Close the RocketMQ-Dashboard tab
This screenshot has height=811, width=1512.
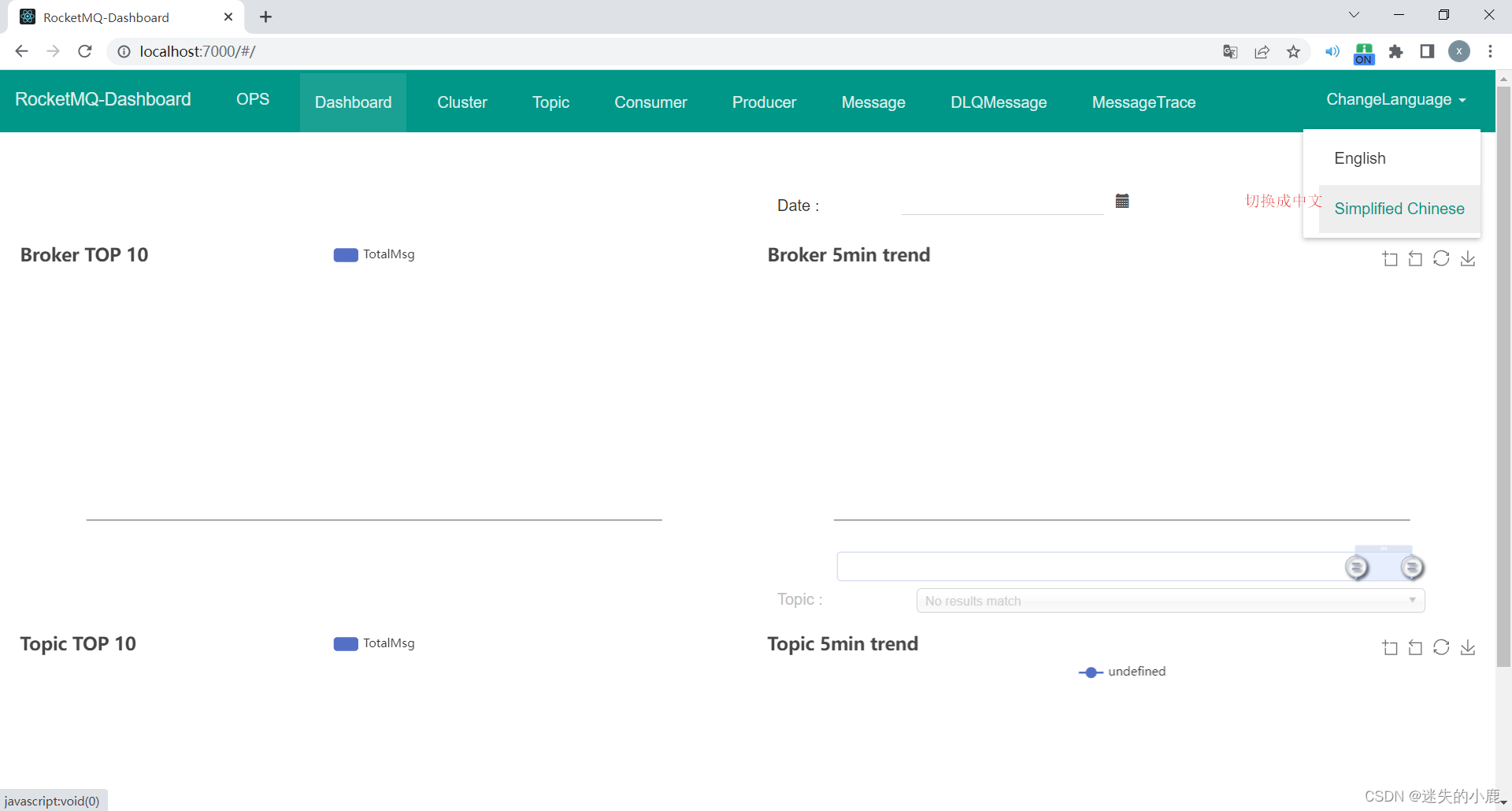pyautogui.click(x=228, y=17)
